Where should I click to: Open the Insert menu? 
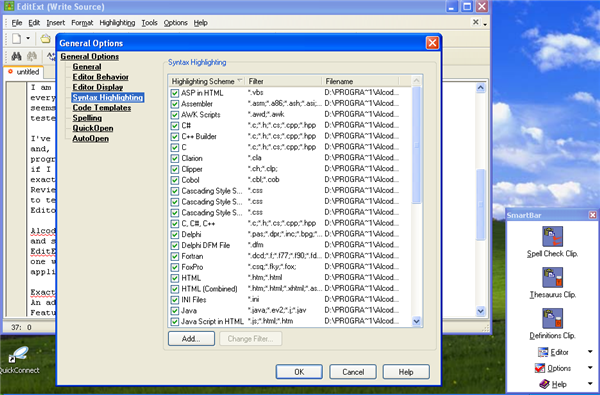[x=55, y=23]
